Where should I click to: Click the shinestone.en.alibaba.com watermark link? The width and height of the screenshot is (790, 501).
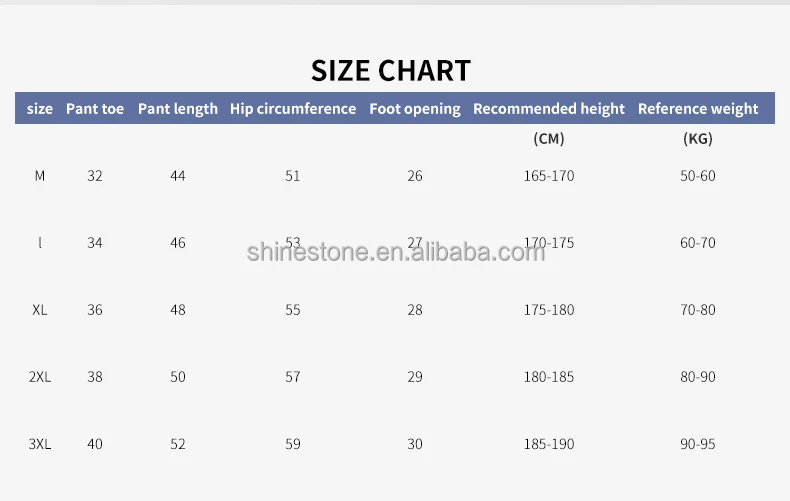click(396, 251)
